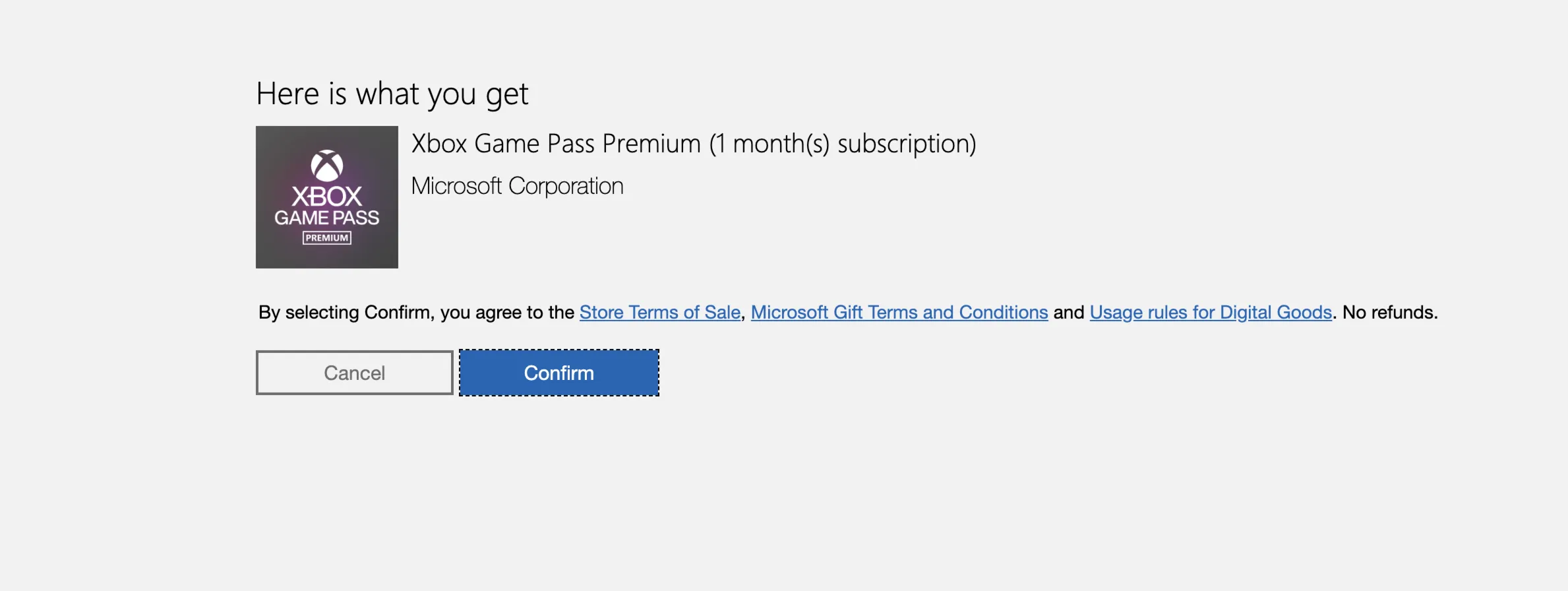Click the Xbox sphere logo in thumbnail
Screen dimensions: 1568x591
(327, 166)
